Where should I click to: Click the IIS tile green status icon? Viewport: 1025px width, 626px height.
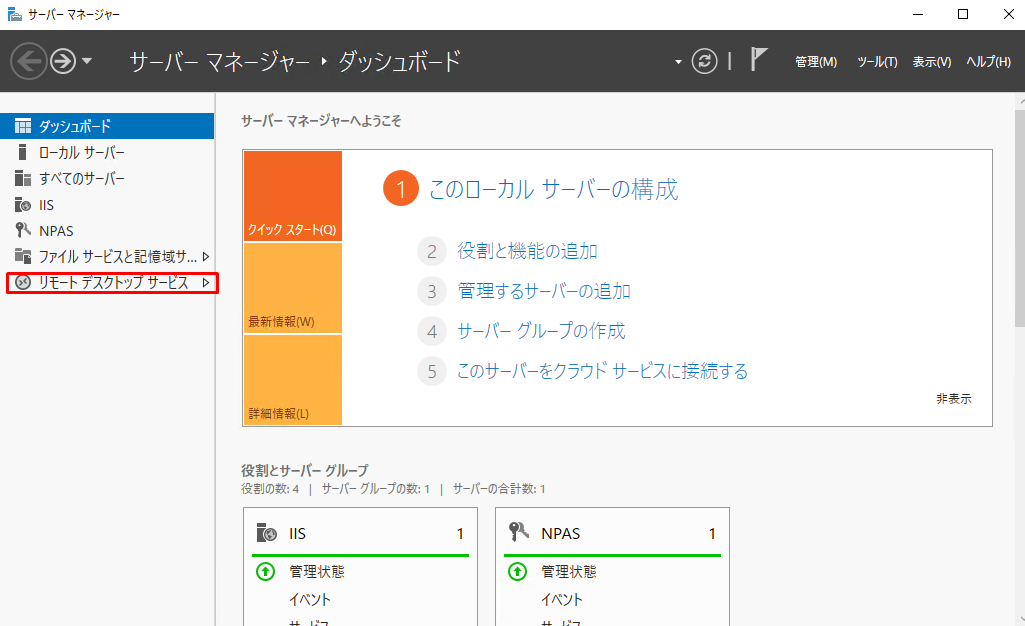click(265, 572)
